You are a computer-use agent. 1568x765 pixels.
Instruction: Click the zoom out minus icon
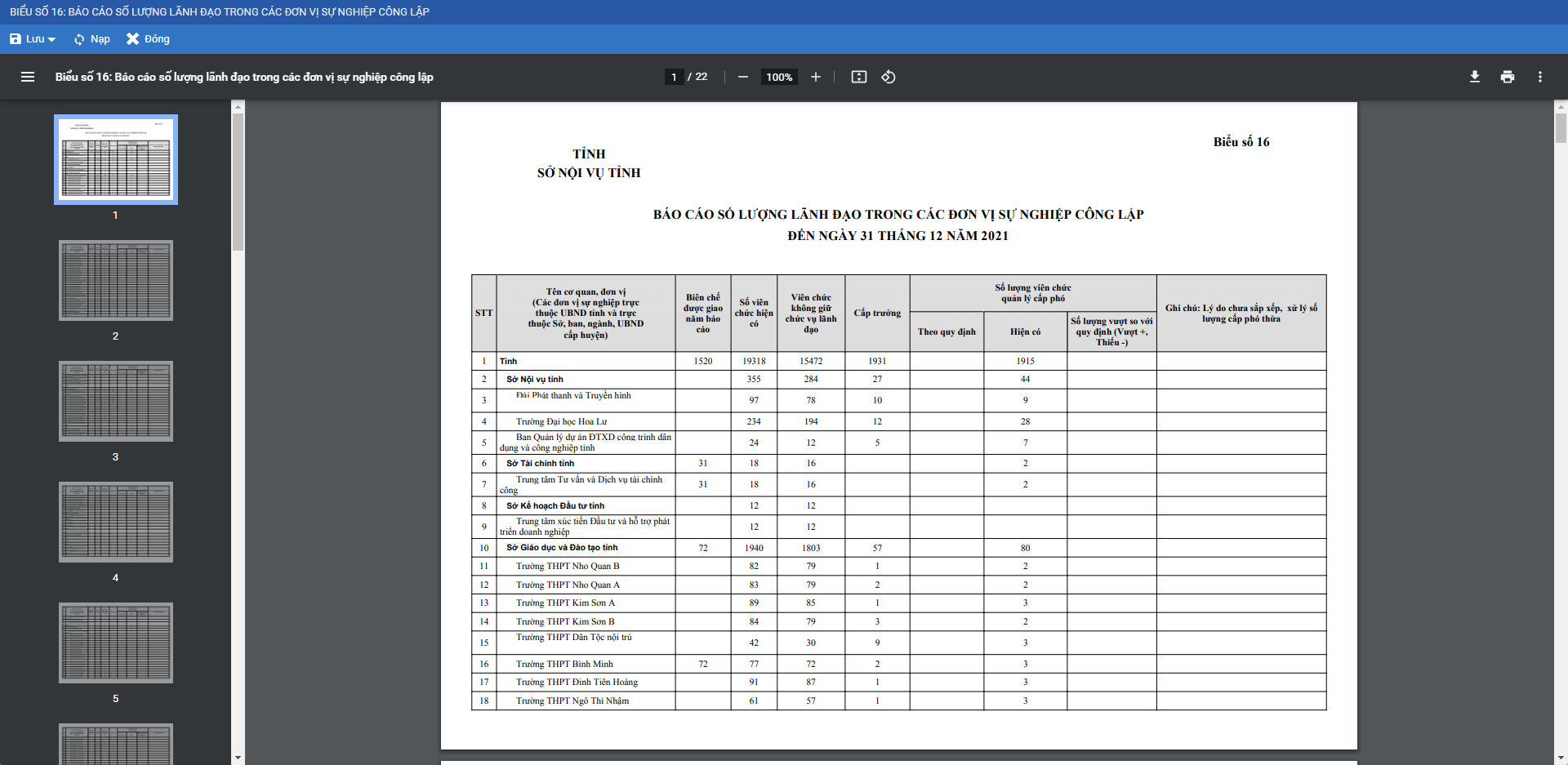(x=742, y=77)
